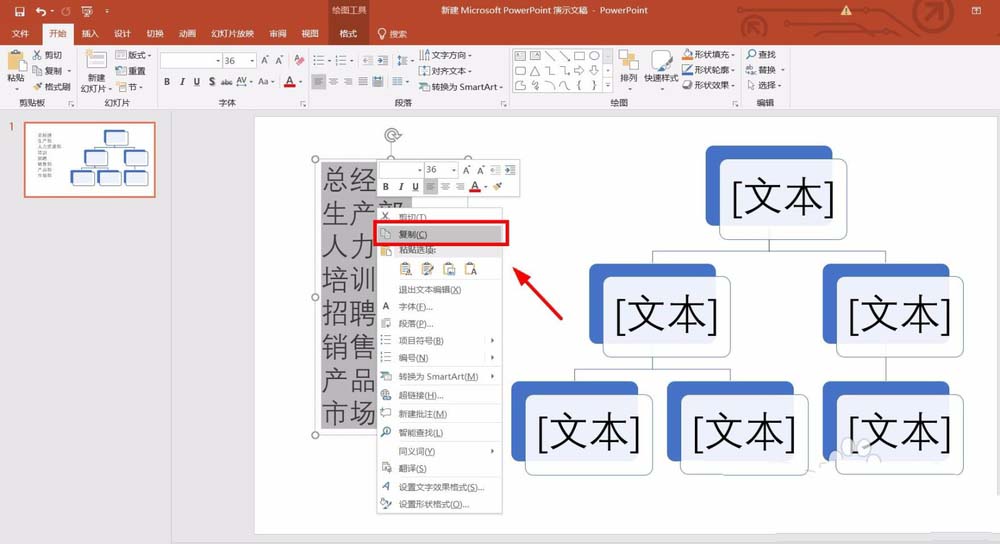
Task: Choose Hyperlink (超链接) from the context menu
Action: tap(439, 395)
